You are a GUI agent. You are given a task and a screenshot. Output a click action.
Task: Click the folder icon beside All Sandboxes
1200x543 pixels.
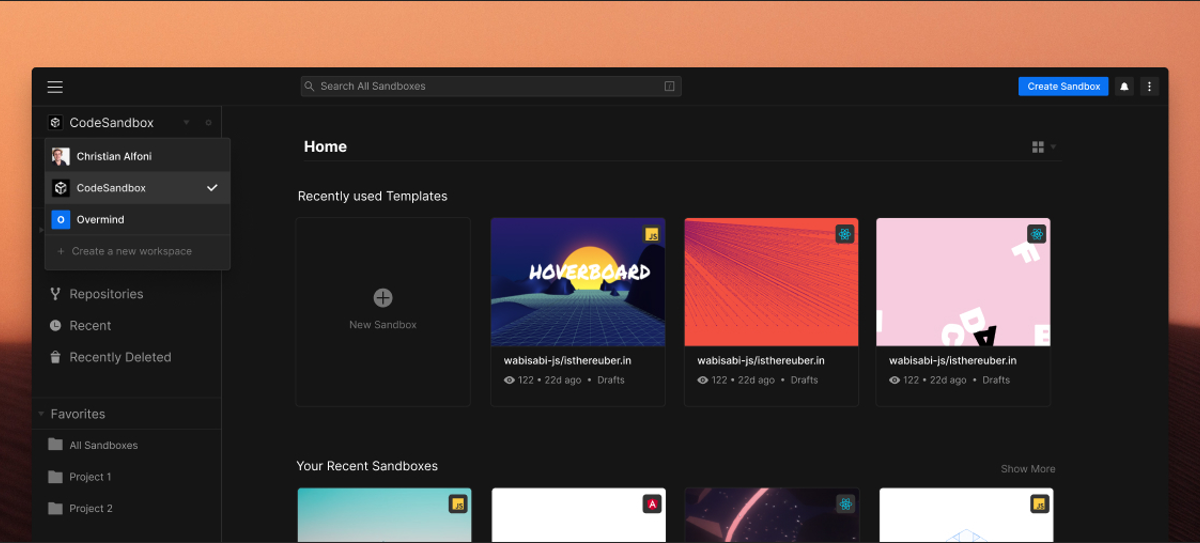(x=55, y=445)
